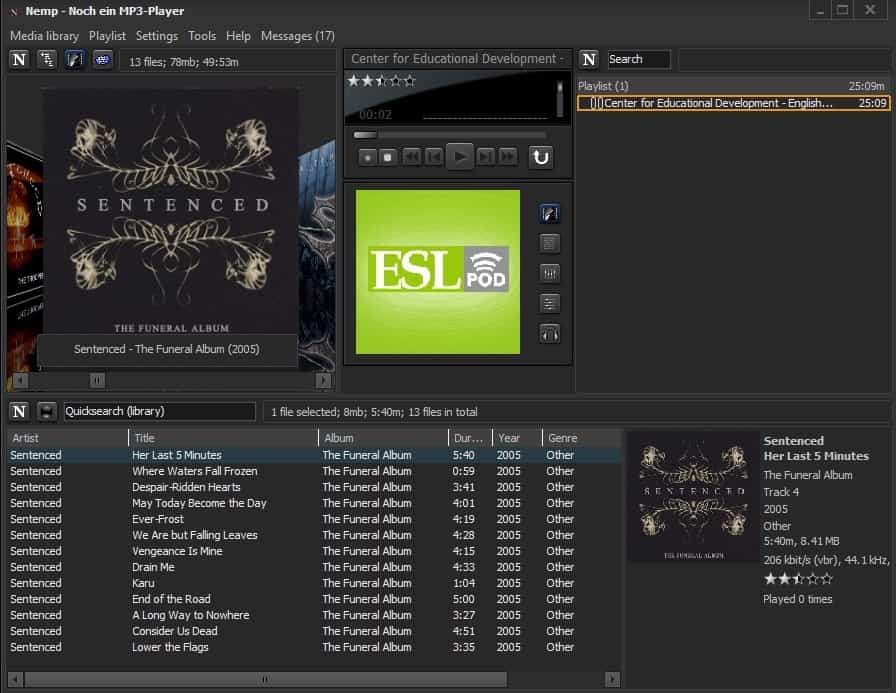Open the N menu beside Quicksearch
896x693 pixels.
[19, 411]
